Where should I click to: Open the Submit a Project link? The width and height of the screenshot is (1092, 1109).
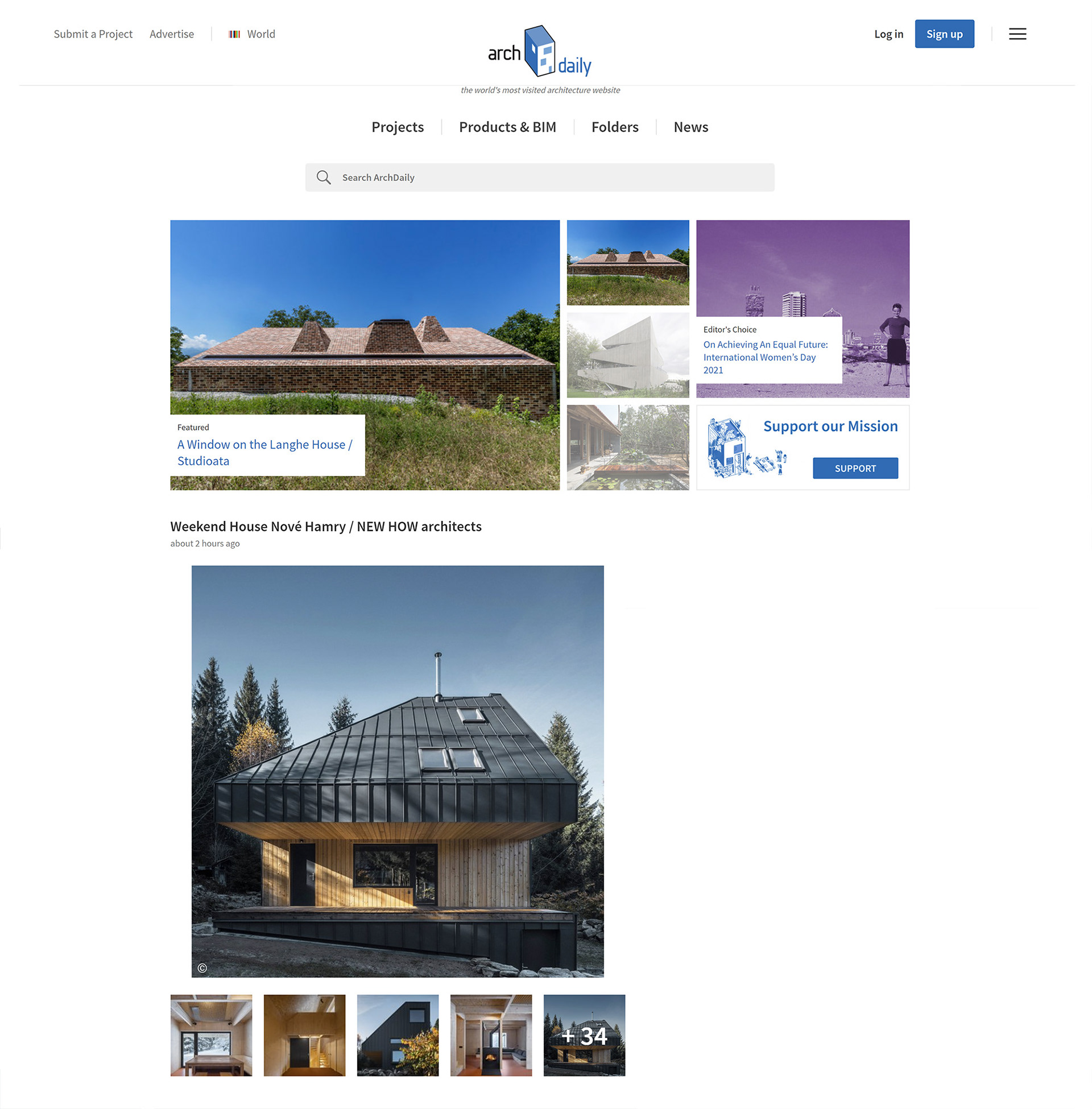coord(93,34)
